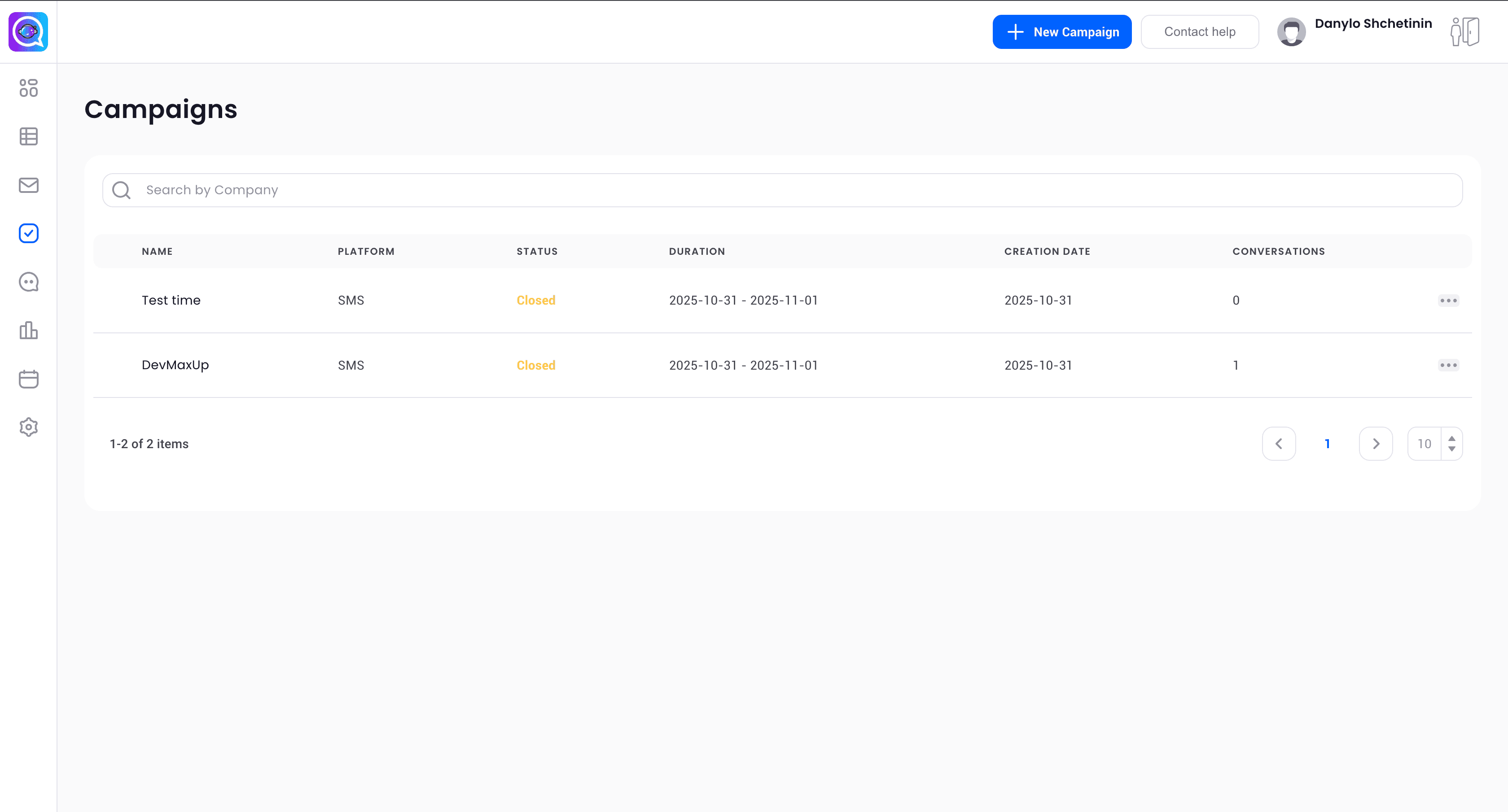Screen dimensions: 1508x812
Task: Open the dashboard grid icon in sidebar
Action: pyautogui.click(x=28, y=88)
